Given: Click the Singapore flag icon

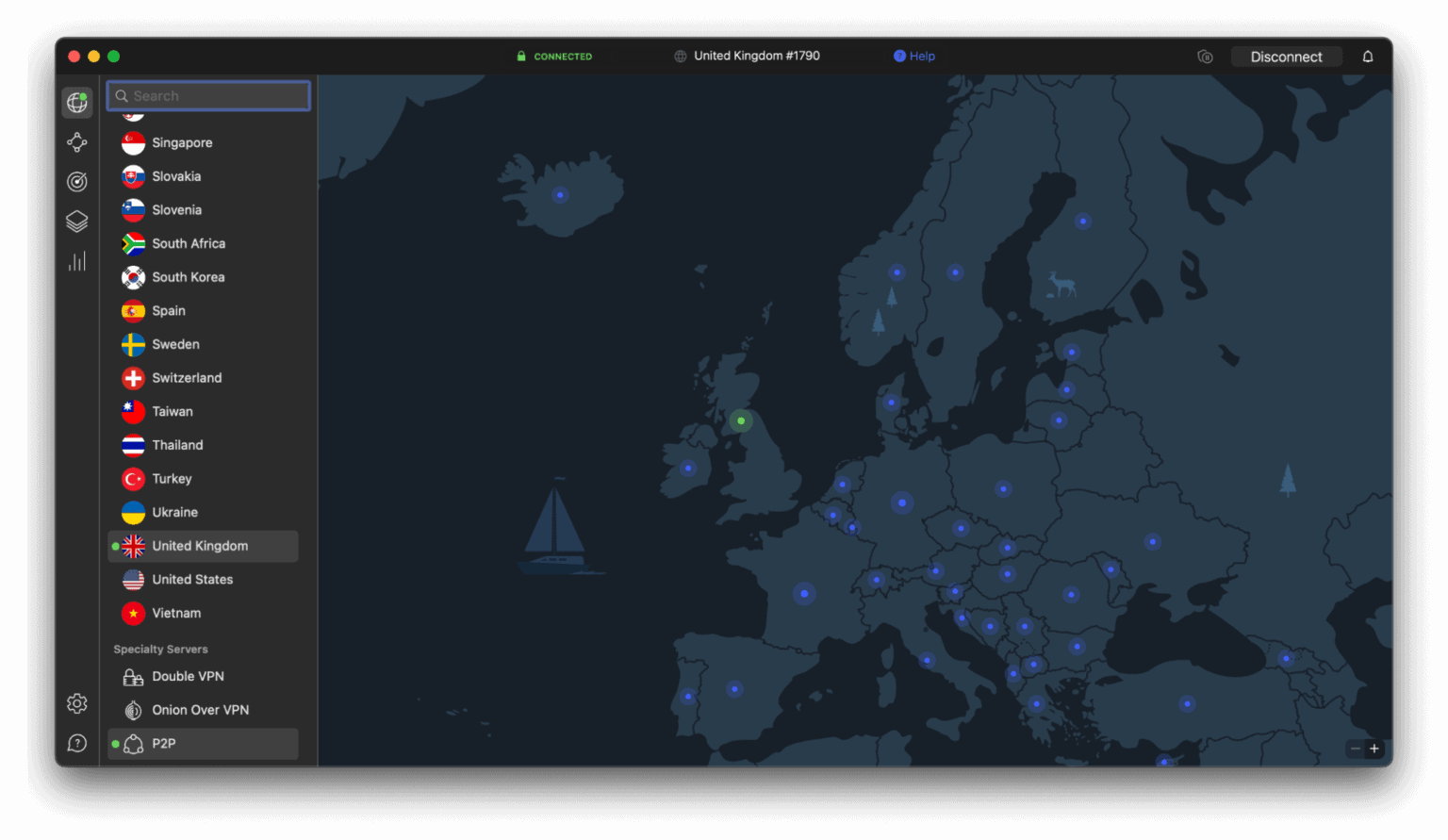Looking at the screenshot, I should [x=133, y=143].
